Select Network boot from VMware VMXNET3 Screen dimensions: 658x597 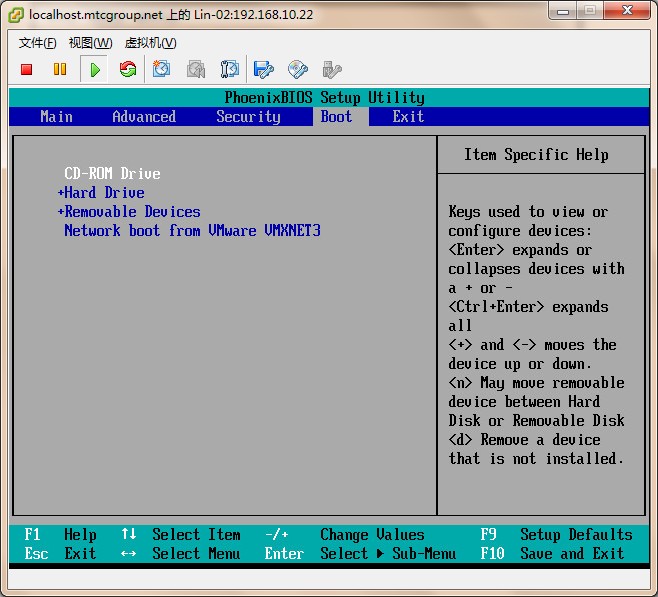tap(192, 230)
